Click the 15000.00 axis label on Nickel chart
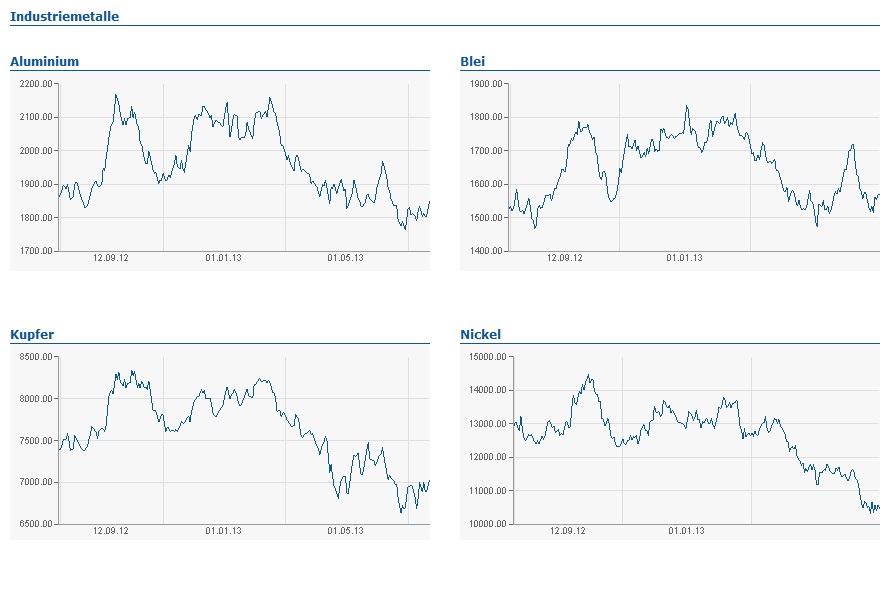This screenshot has width=891, height=614. 488,357
